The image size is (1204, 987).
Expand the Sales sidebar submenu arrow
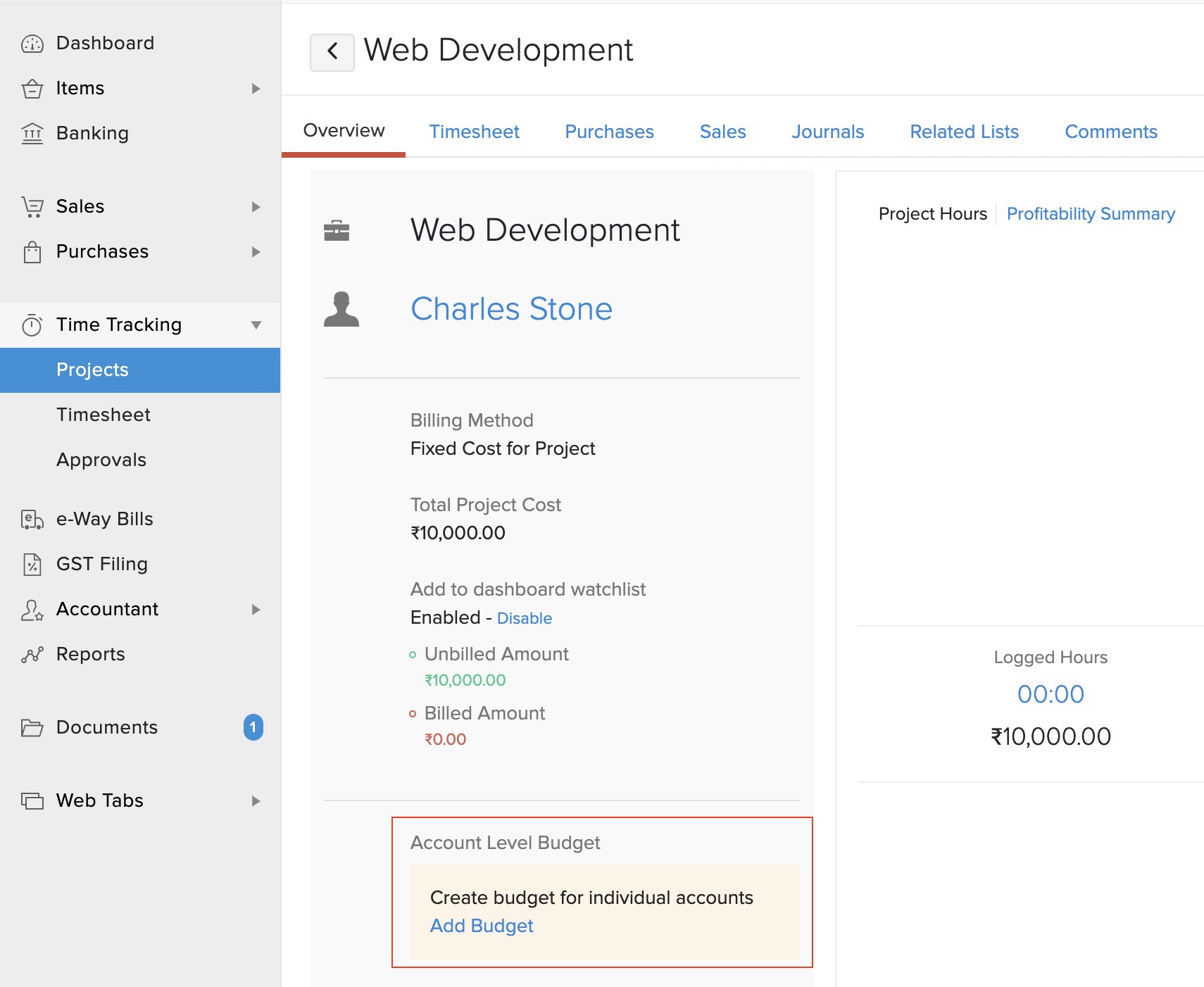click(256, 207)
